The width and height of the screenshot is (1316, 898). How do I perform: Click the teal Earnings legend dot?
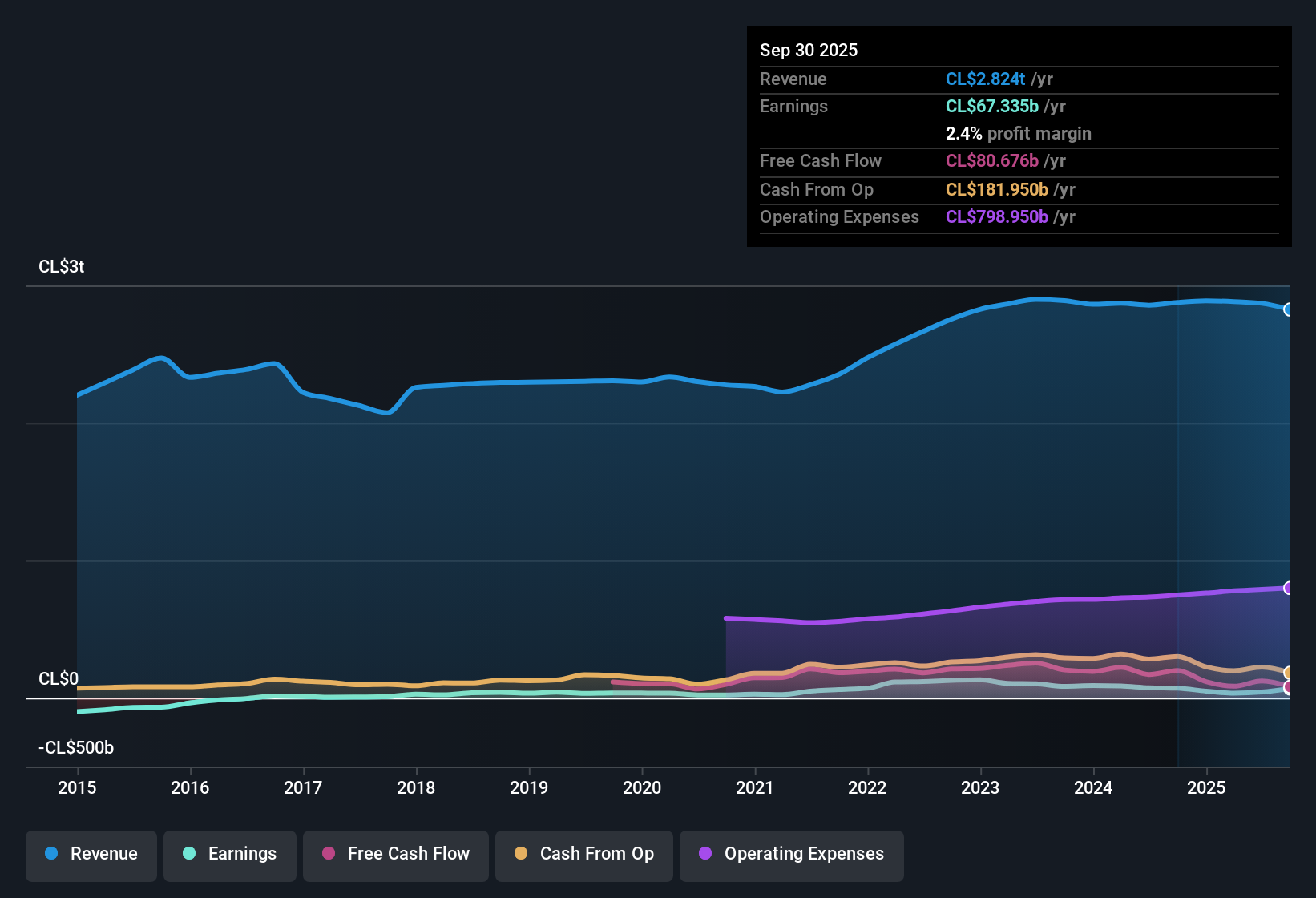tap(189, 854)
